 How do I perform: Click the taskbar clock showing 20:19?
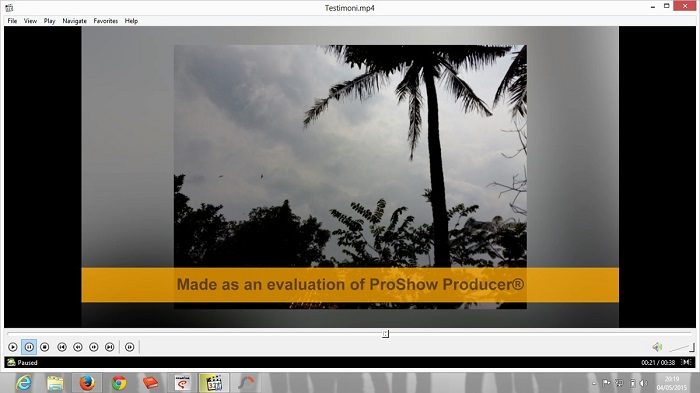tap(671, 383)
